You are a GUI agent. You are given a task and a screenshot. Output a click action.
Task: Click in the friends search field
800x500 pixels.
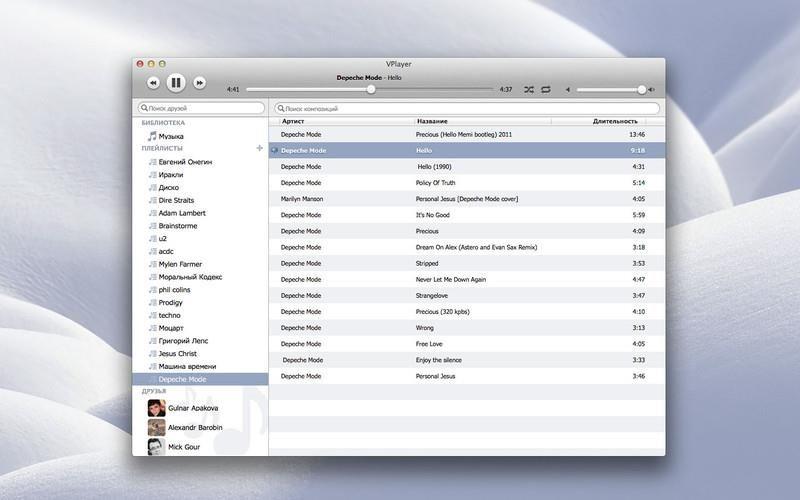point(201,108)
